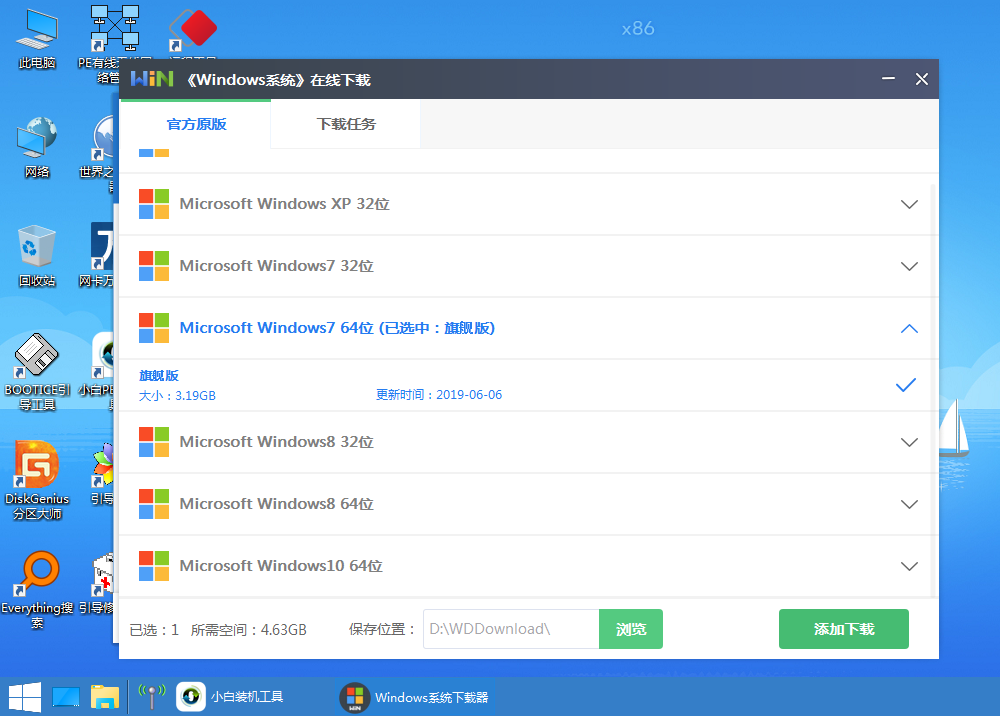Viewport: 1000px width, 716px height.
Task: Close the Windows系统 download window
Action: (x=922, y=79)
